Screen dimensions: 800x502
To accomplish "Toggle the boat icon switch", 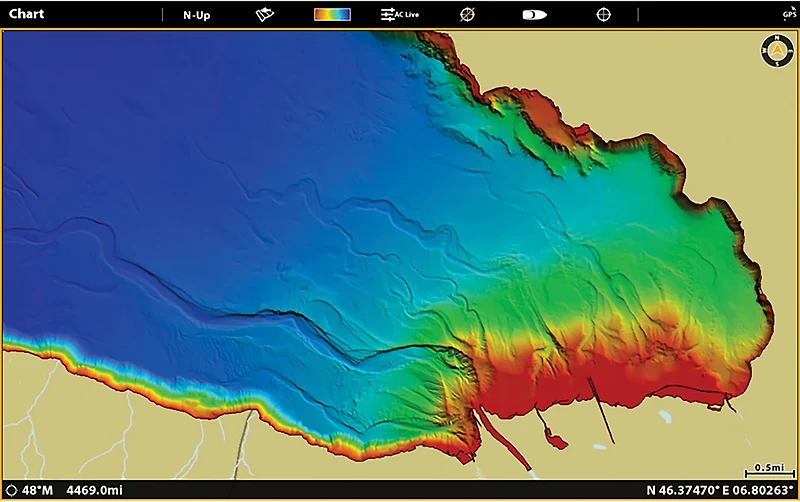I will click(x=535, y=15).
